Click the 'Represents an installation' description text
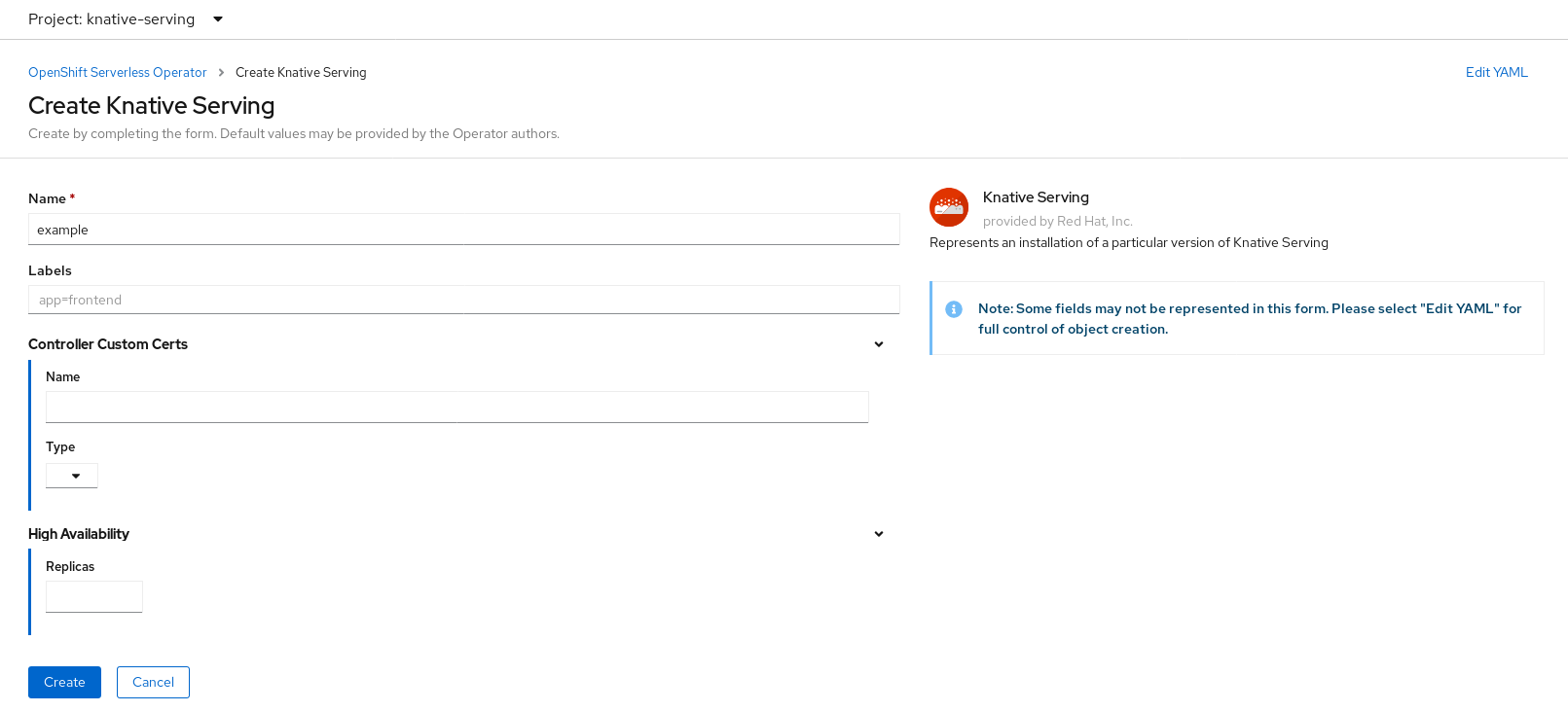Screen dimensions: 1568x712 [1129, 242]
